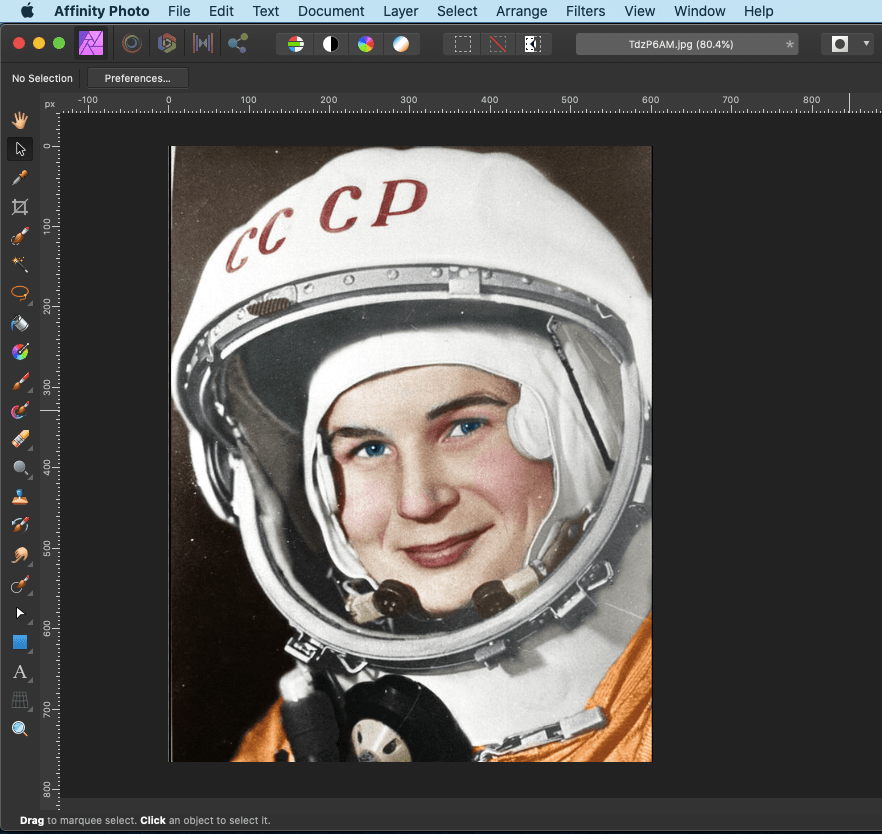Image resolution: width=882 pixels, height=834 pixels.
Task: Click the Preferences... button
Action: point(138,78)
